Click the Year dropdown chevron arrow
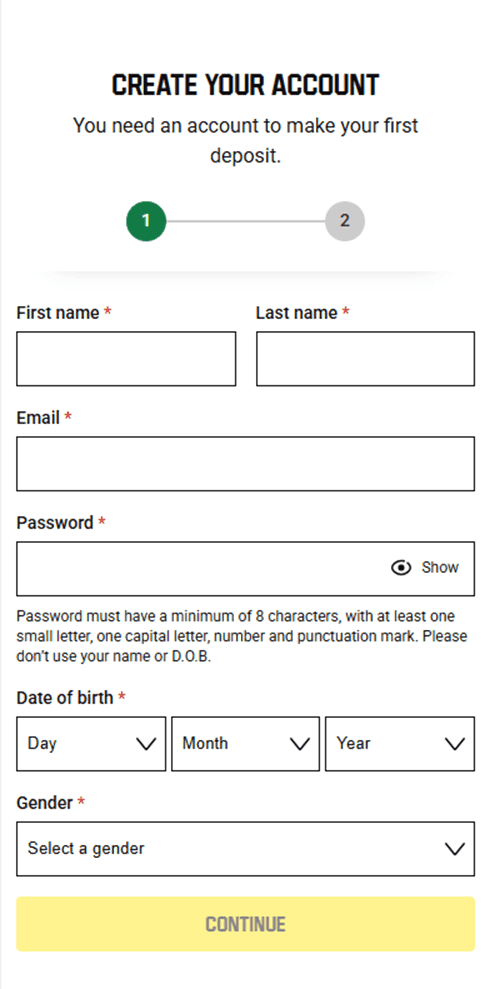This screenshot has height=989, width=490. click(x=454, y=744)
